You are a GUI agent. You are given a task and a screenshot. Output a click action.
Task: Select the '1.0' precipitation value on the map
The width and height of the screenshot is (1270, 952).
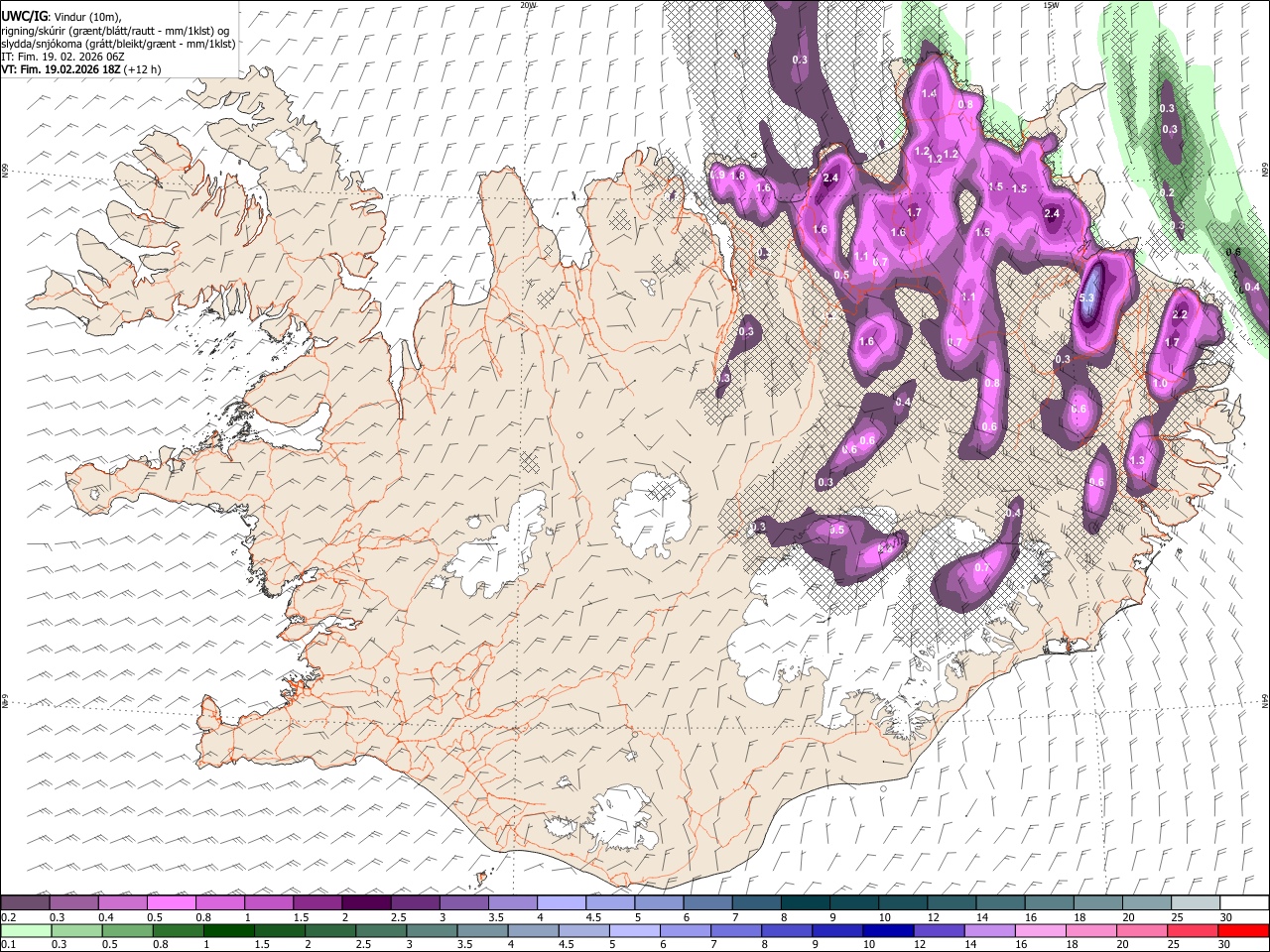click(x=1160, y=383)
